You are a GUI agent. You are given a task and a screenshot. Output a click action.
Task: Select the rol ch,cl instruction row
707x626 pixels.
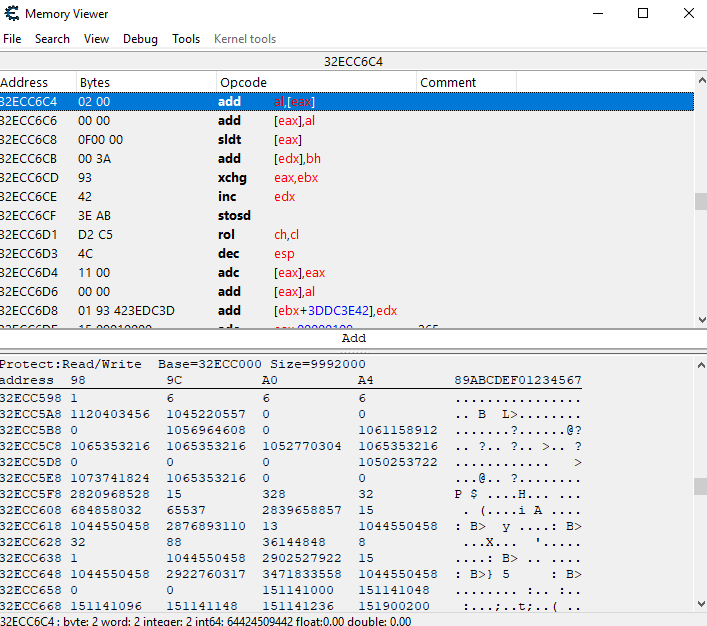(x=347, y=235)
